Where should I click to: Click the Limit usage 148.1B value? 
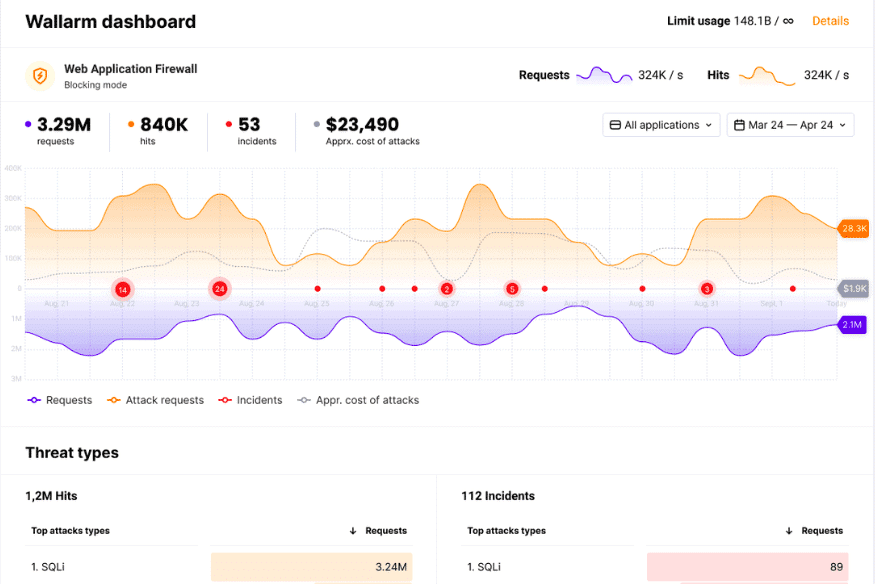click(x=730, y=21)
